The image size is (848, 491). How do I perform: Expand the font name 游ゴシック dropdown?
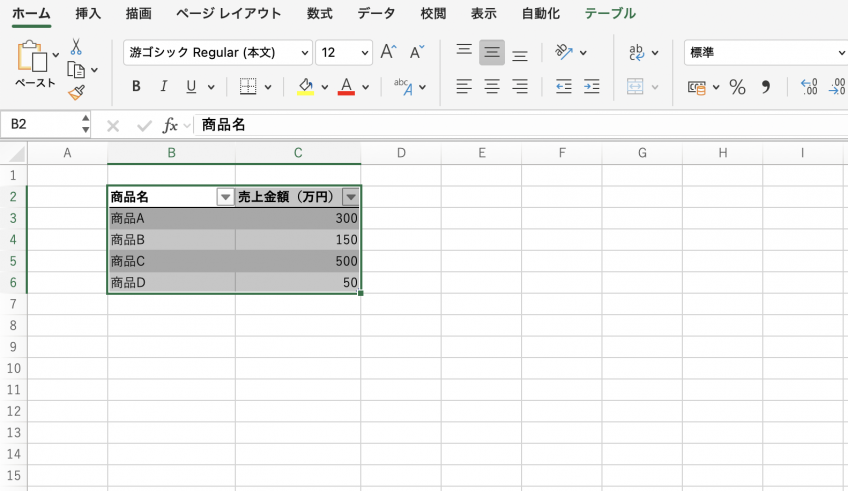pos(305,52)
